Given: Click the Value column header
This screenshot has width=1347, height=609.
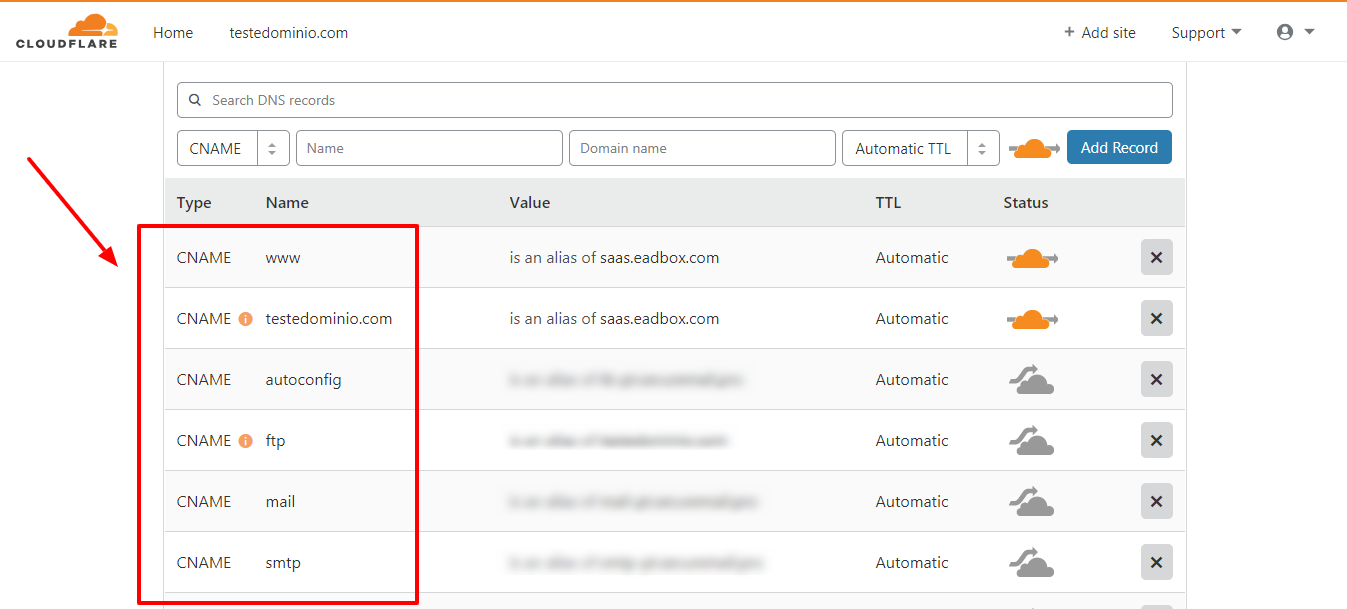Looking at the screenshot, I should pyautogui.click(x=530, y=203).
